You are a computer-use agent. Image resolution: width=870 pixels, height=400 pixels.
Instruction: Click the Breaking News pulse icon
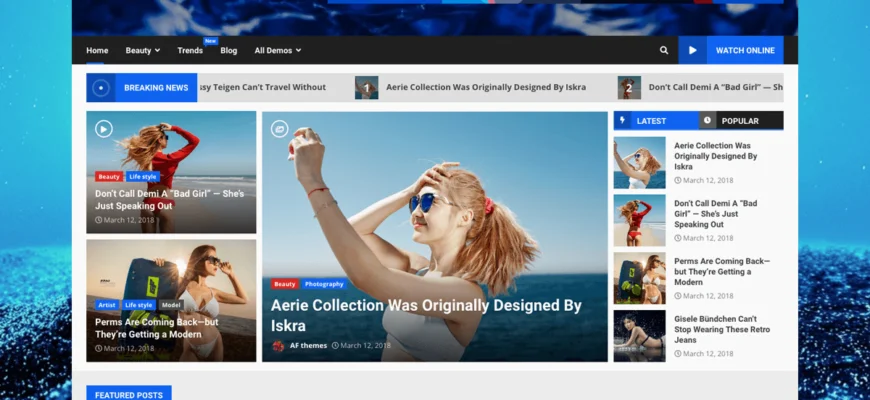point(100,88)
